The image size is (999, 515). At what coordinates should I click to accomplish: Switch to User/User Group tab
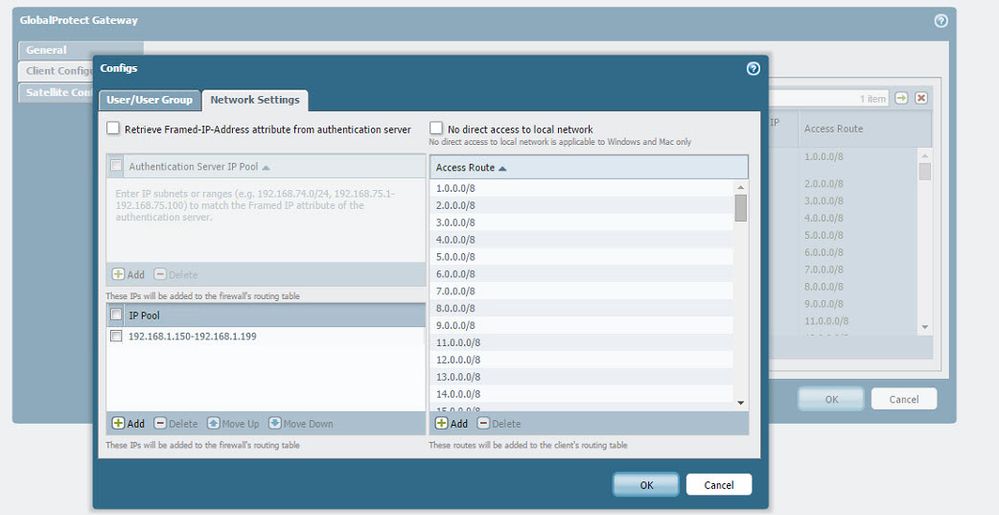coord(150,100)
